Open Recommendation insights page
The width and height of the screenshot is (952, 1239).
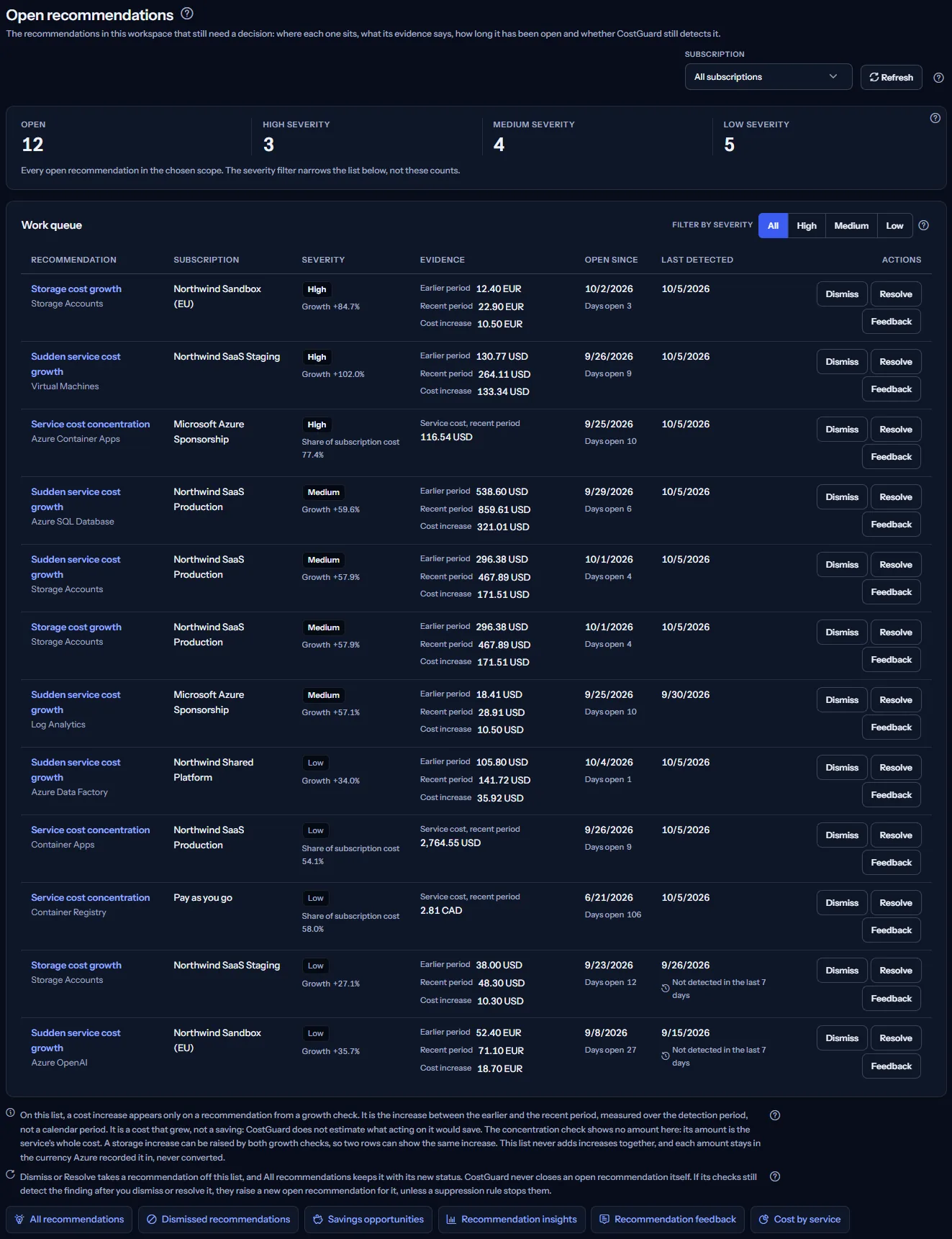[x=512, y=1220]
